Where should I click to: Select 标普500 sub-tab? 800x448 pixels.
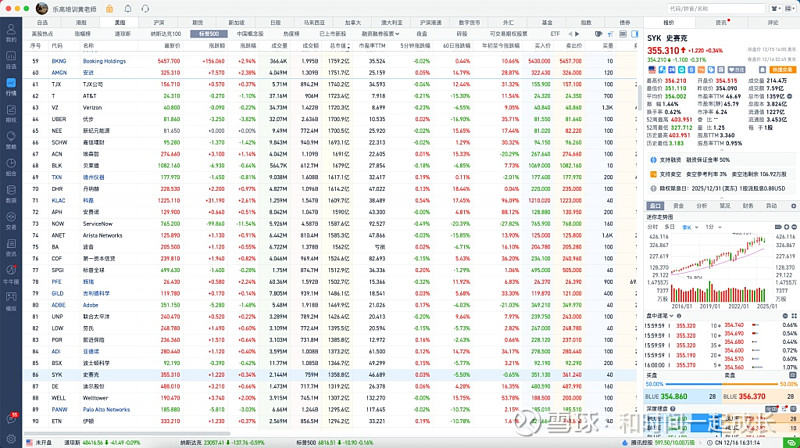[209, 34]
